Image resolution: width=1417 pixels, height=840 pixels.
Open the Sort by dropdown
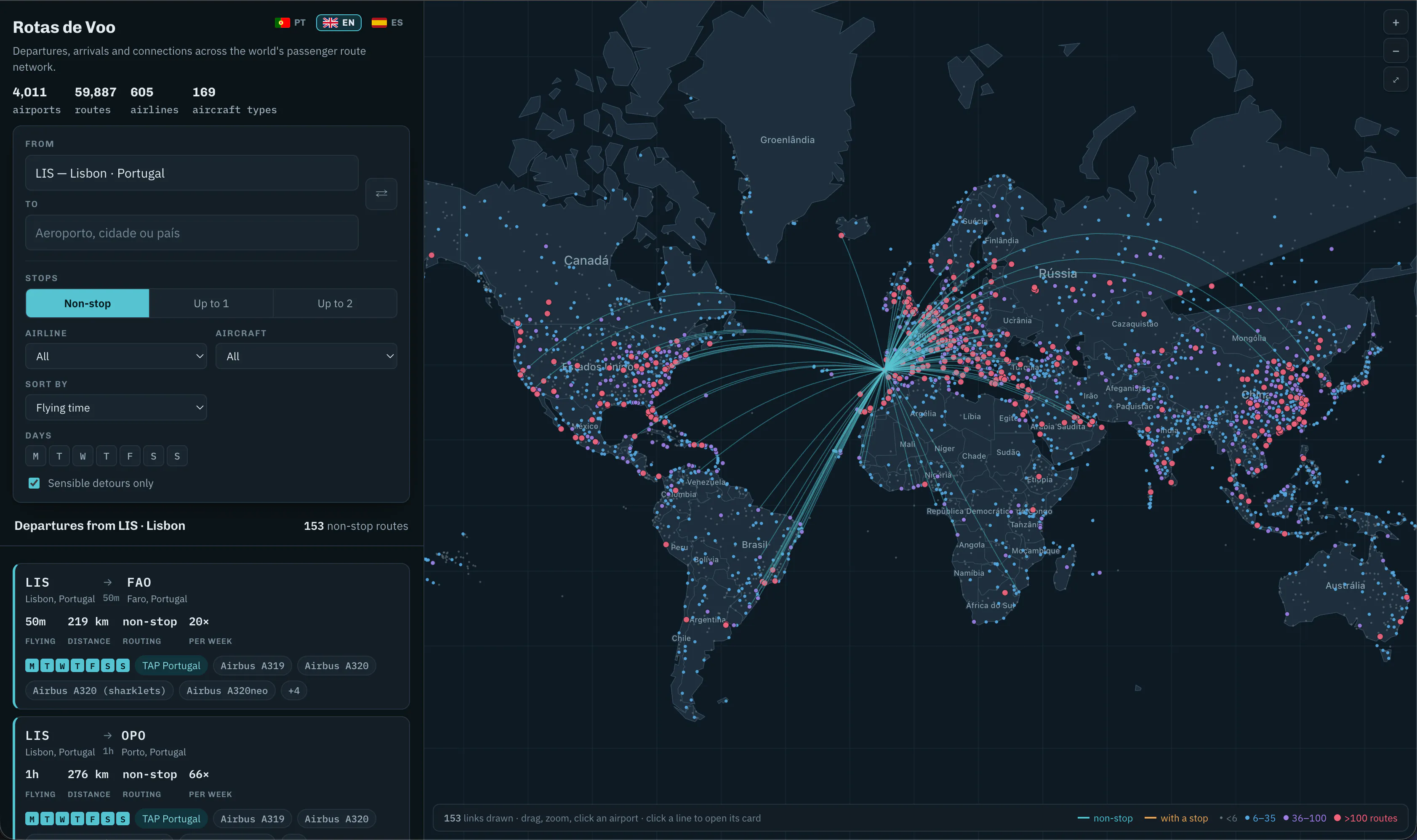(x=116, y=407)
